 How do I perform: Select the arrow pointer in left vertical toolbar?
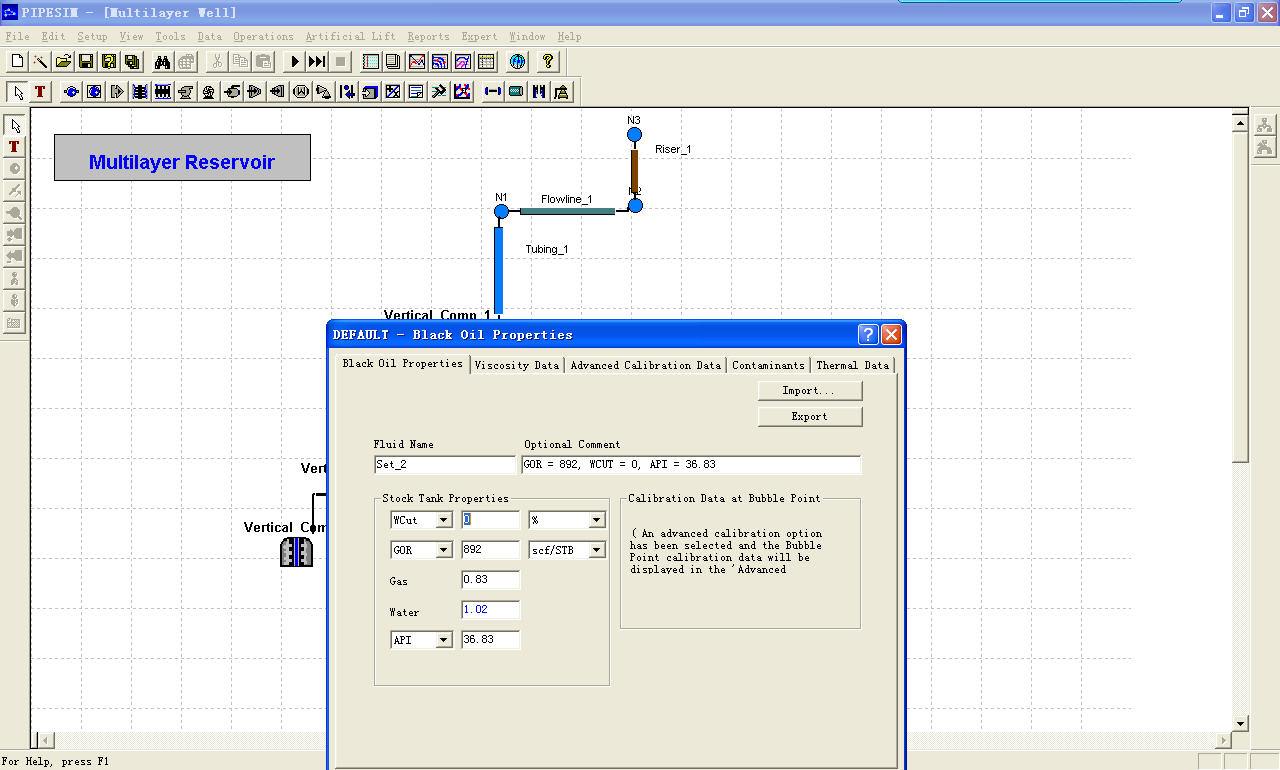(14, 125)
